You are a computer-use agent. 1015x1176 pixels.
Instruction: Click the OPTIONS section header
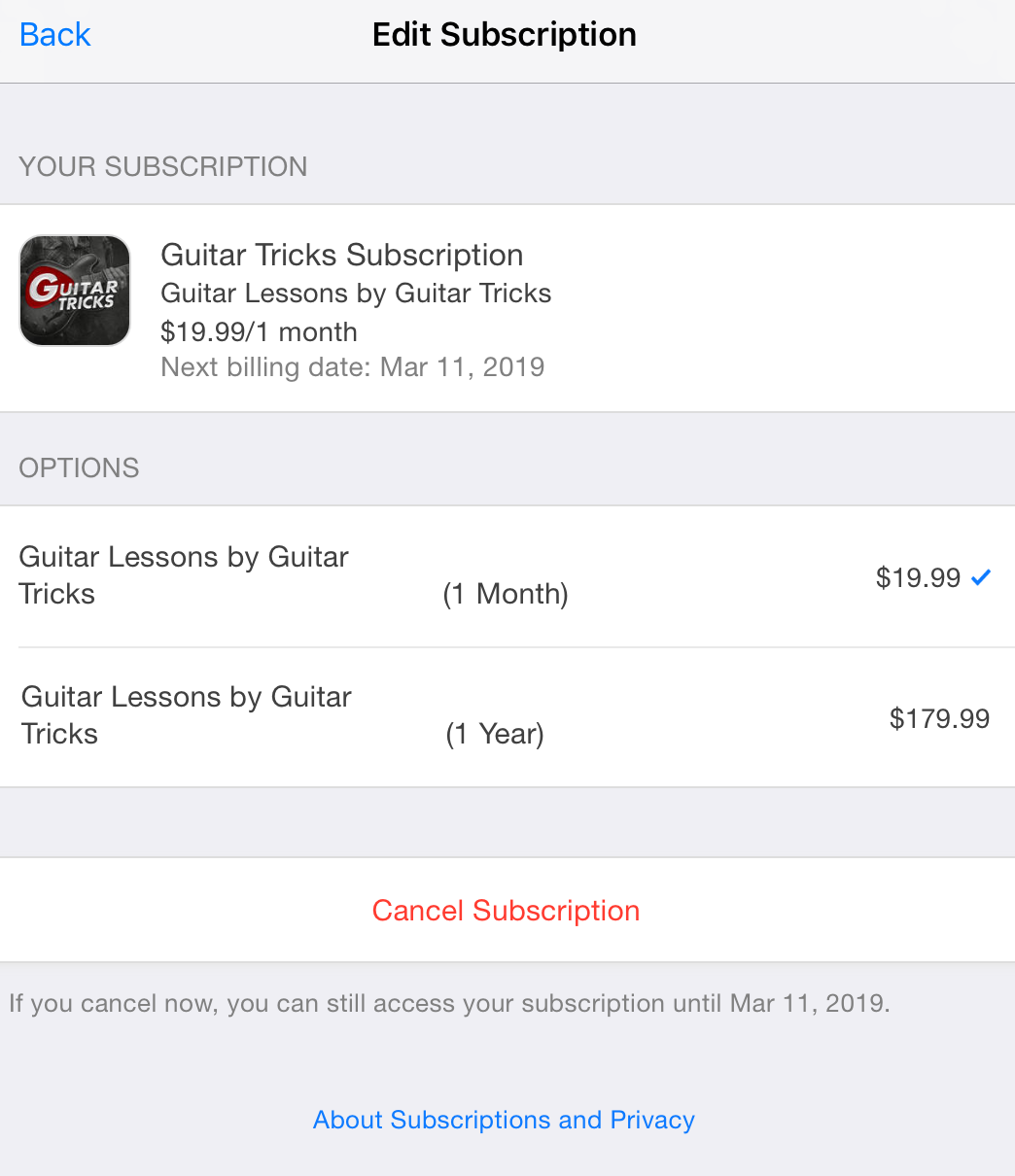click(80, 468)
